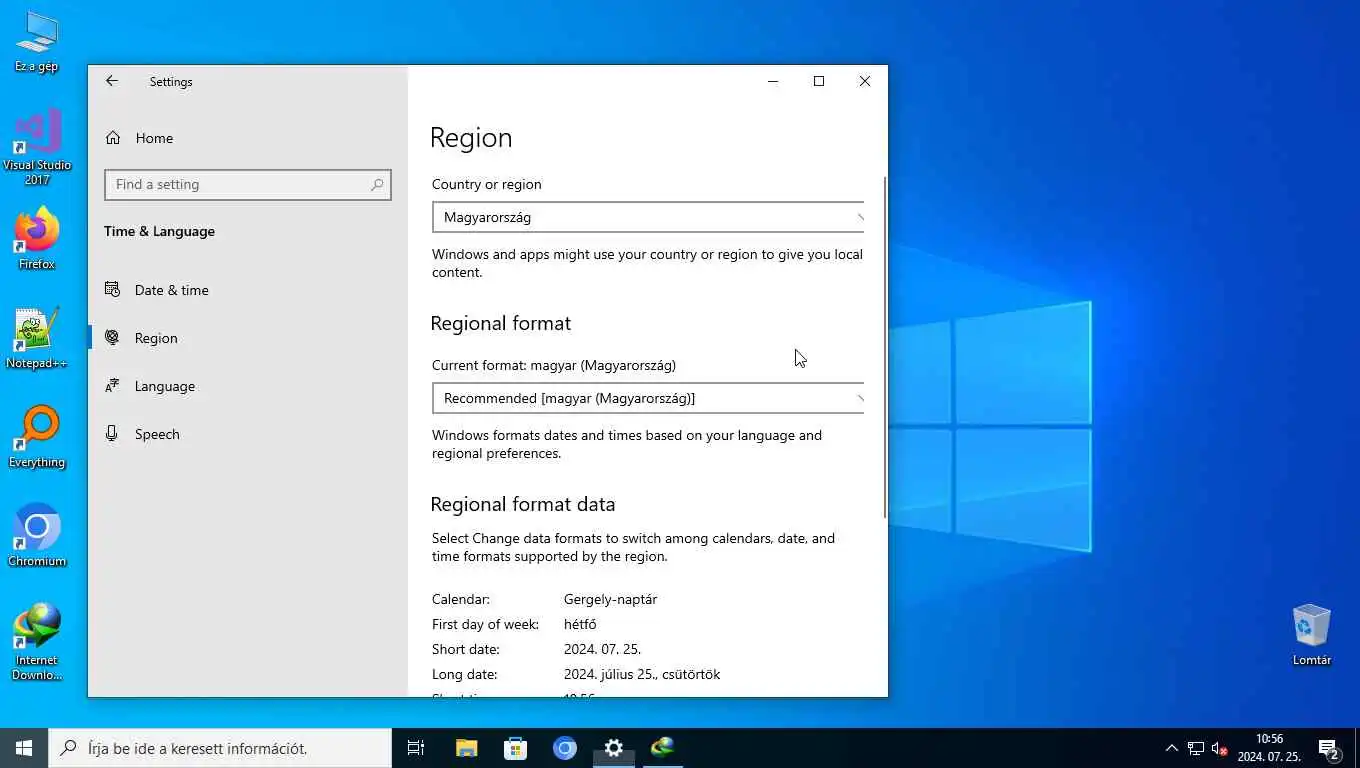Open the Windows Start menu

[24, 748]
